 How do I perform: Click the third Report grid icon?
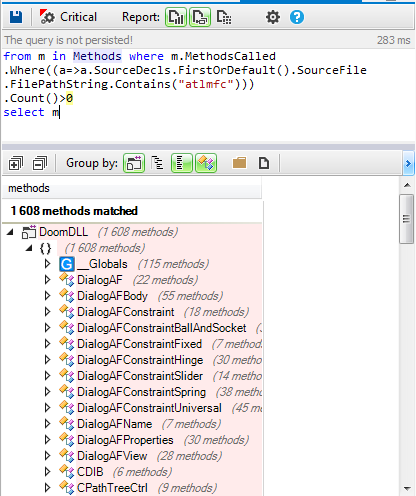pyautogui.click(x=224, y=17)
